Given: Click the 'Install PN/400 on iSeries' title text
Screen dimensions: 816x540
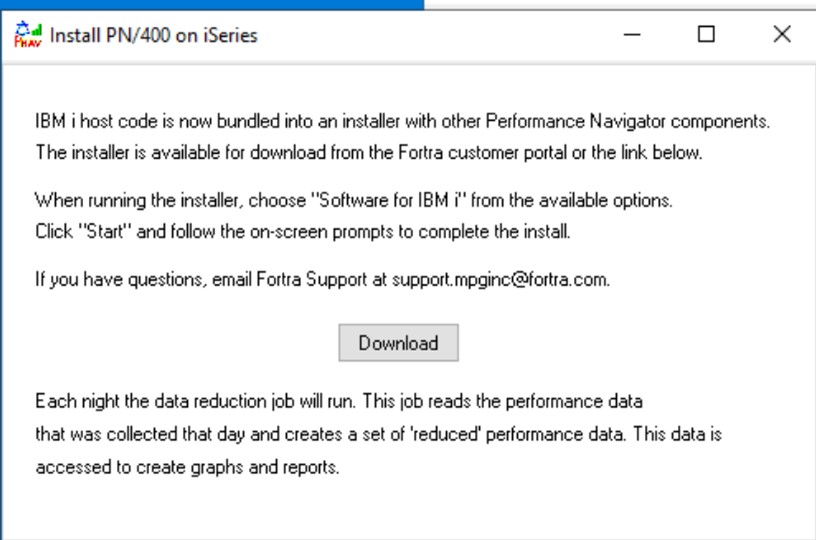Looking at the screenshot, I should point(153,36).
